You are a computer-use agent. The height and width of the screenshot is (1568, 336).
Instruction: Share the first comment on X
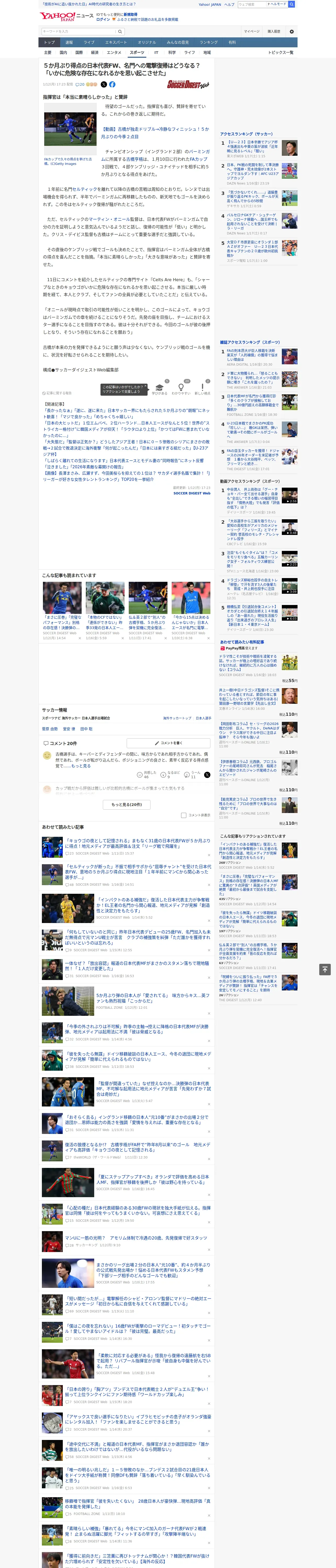click(x=207, y=774)
